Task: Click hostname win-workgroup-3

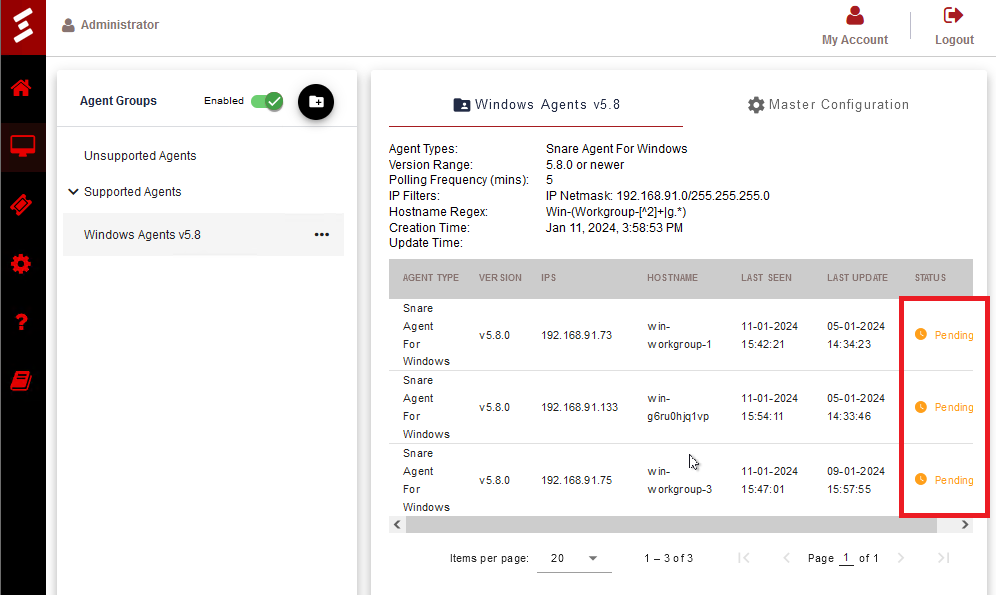Action: tap(679, 481)
